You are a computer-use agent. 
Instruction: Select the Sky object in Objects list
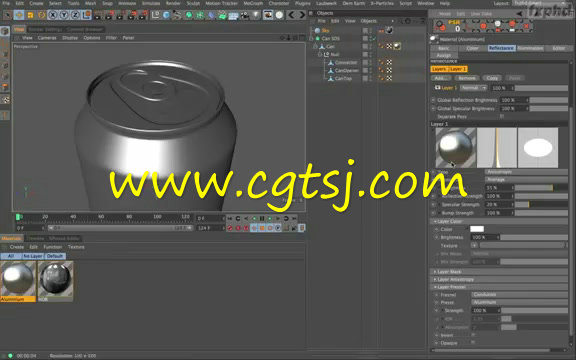point(325,30)
